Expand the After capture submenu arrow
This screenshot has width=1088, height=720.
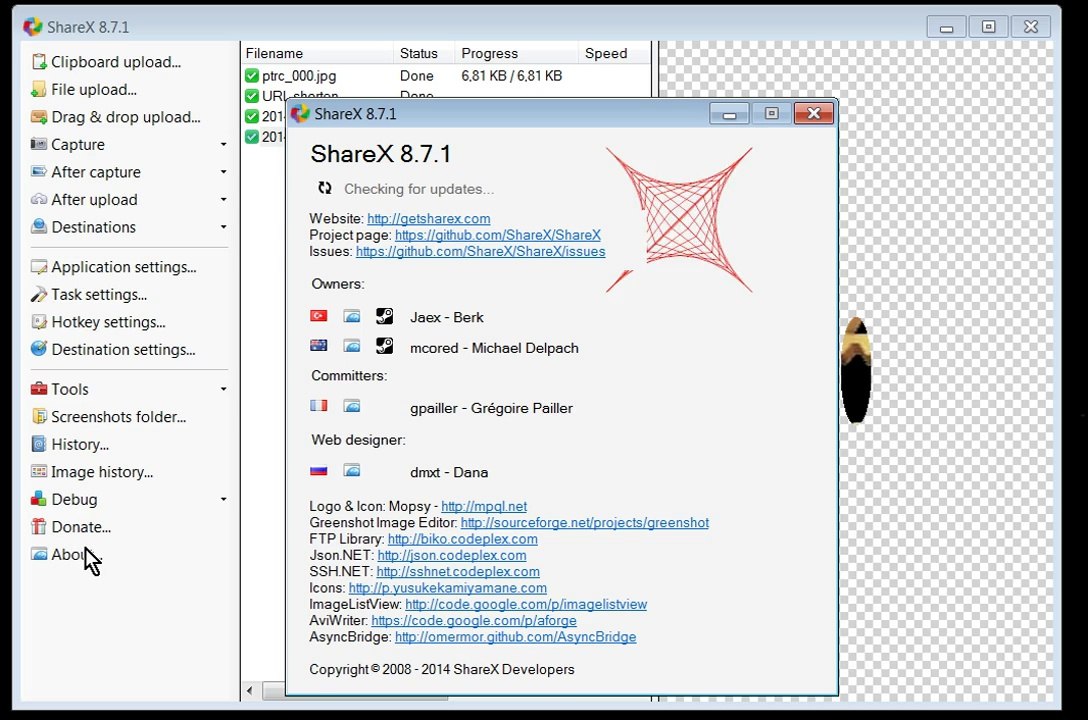point(223,172)
